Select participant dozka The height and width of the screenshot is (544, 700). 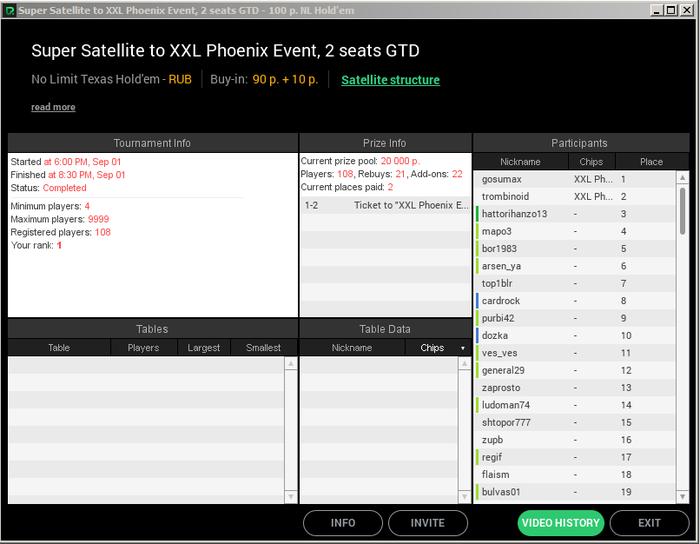point(575,336)
